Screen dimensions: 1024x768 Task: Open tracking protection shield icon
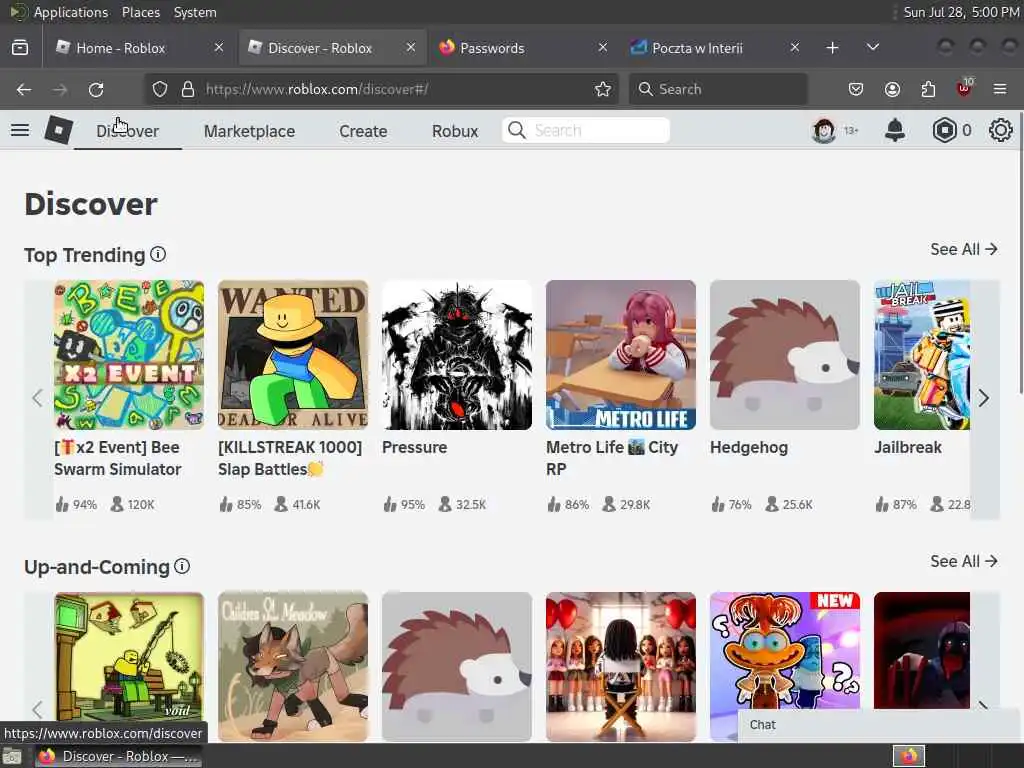click(x=160, y=89)
